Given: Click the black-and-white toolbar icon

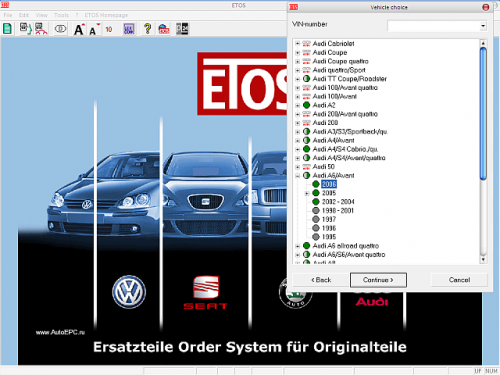Looking at the screenshot, I should pos(182,29).
